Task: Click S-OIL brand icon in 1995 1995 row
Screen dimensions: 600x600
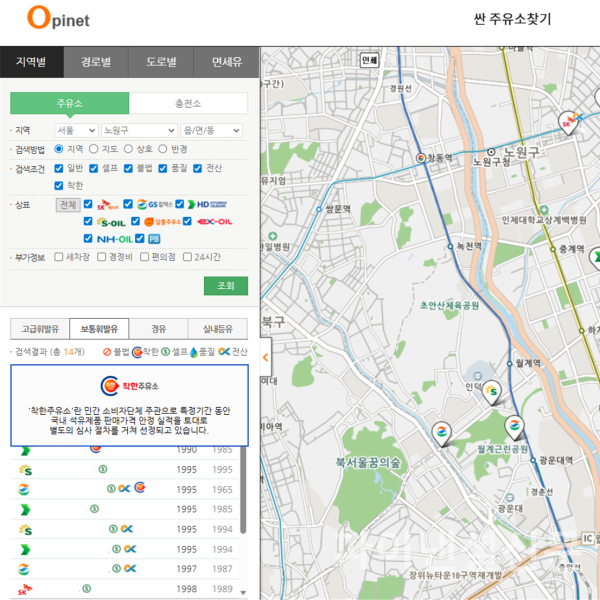Action: 26,470
